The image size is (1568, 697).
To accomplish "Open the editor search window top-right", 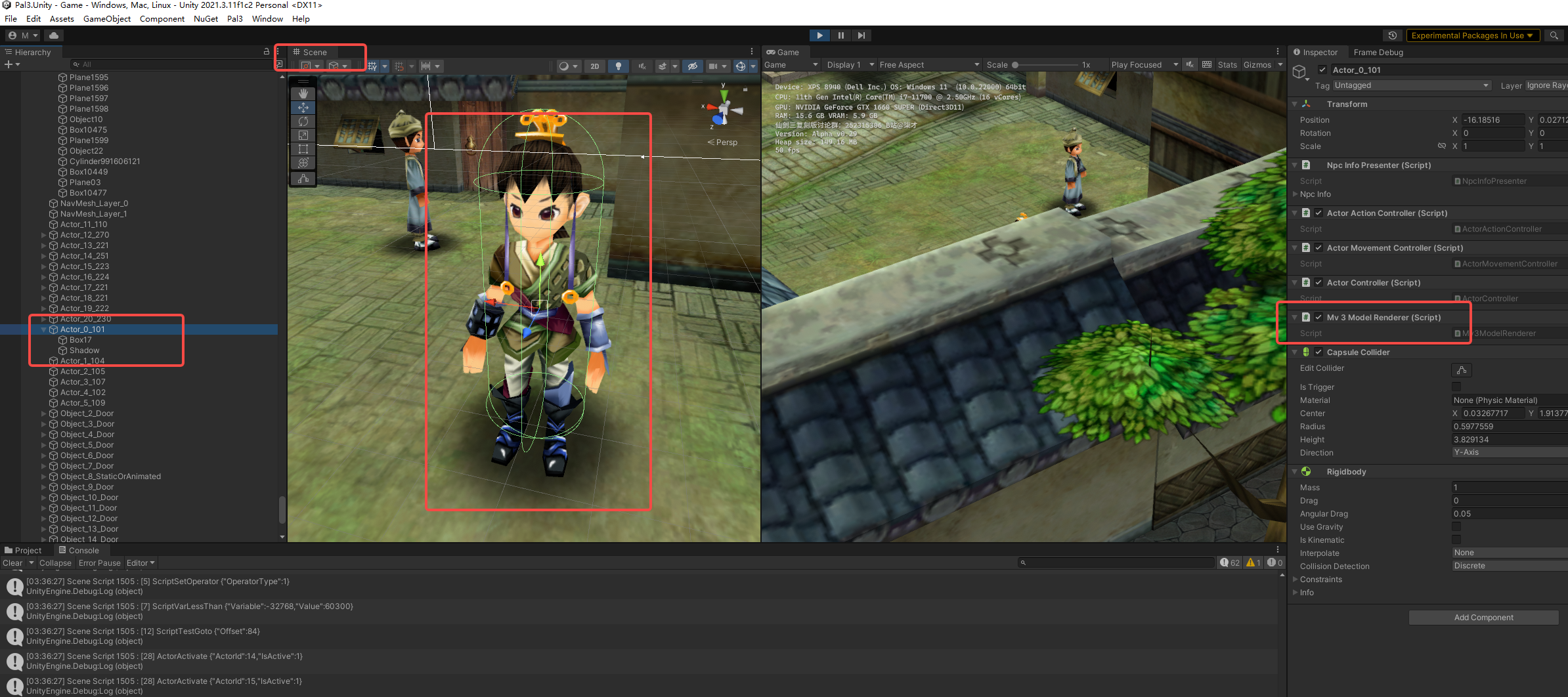I will pos(1554,35).
